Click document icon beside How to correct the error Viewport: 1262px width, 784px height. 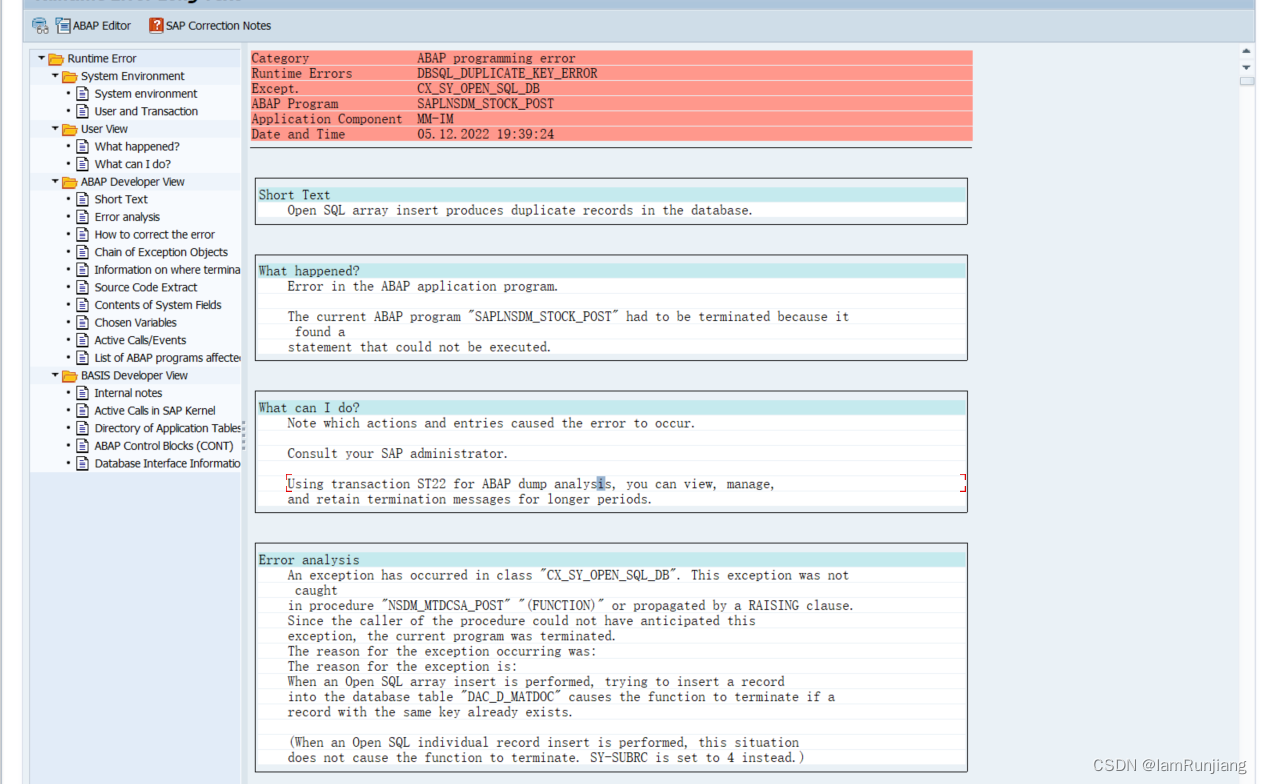[x=83, y=234]
